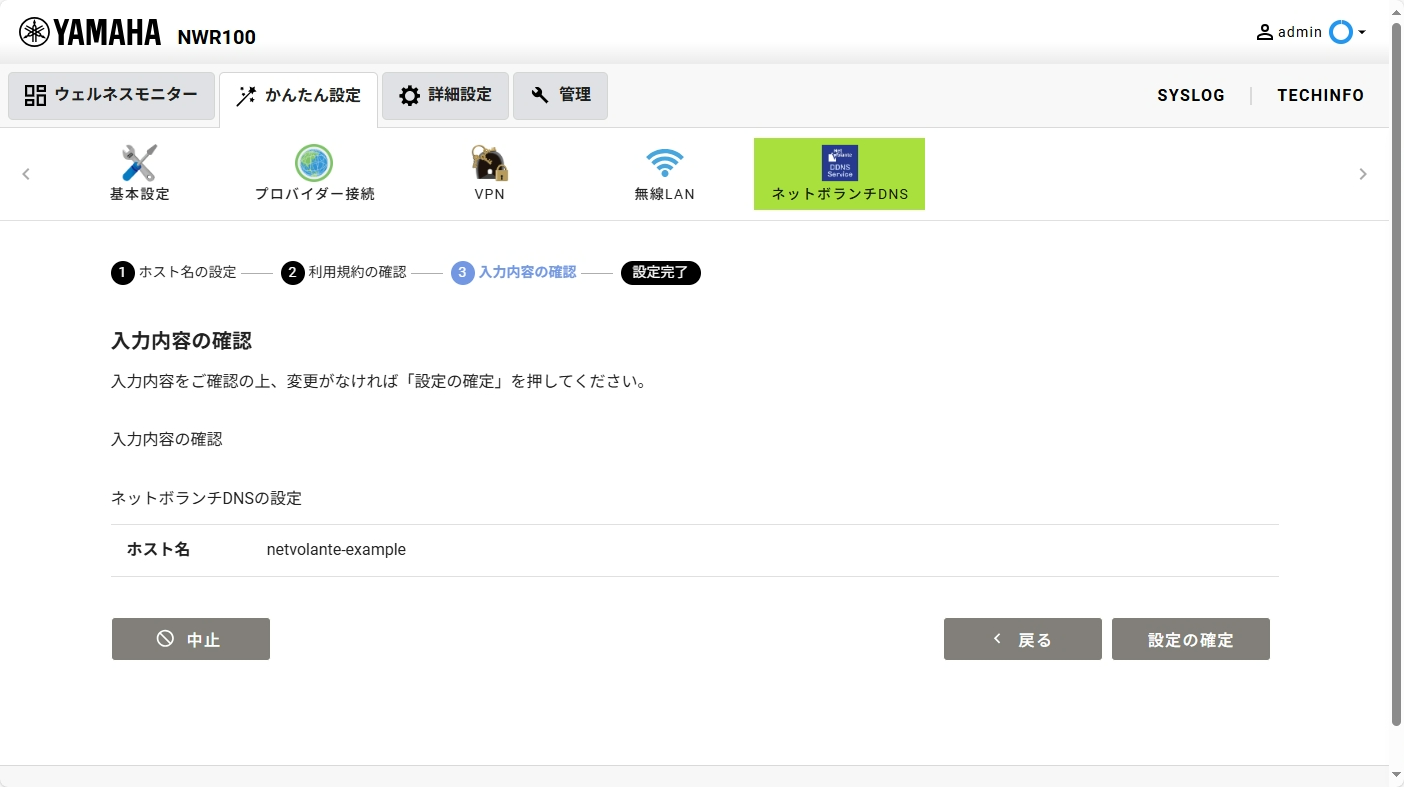Click the Yamaha logo
The width and height of the screenshot is (1404, 787).
click(90, 33)
